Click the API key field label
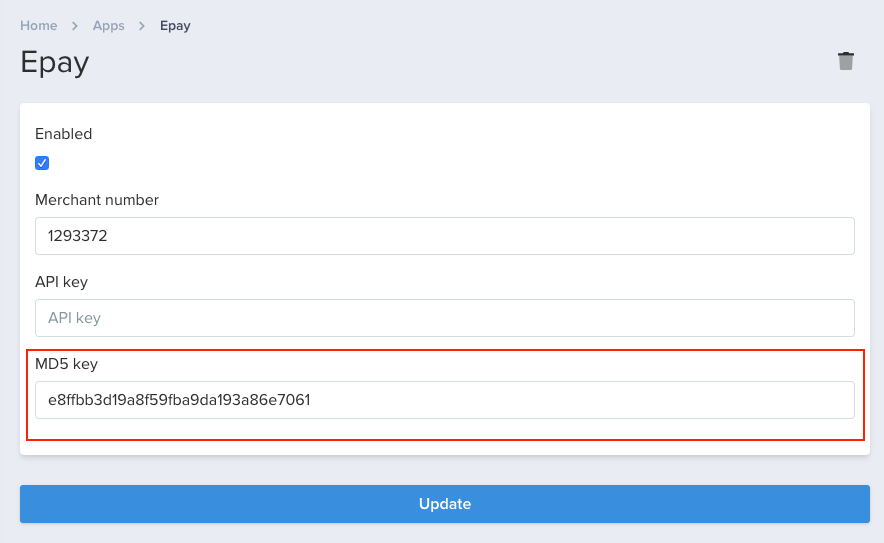Viewport: 884px width, 543px height. [61, 282]
